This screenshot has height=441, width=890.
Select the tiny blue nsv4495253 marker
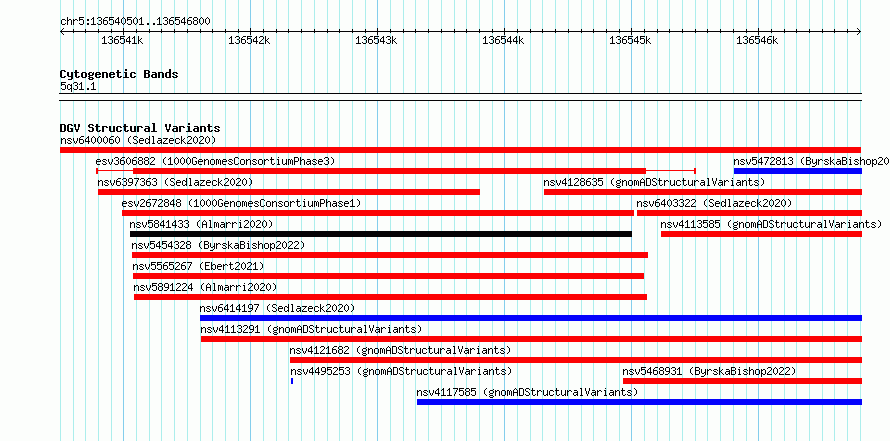(292, 381)
